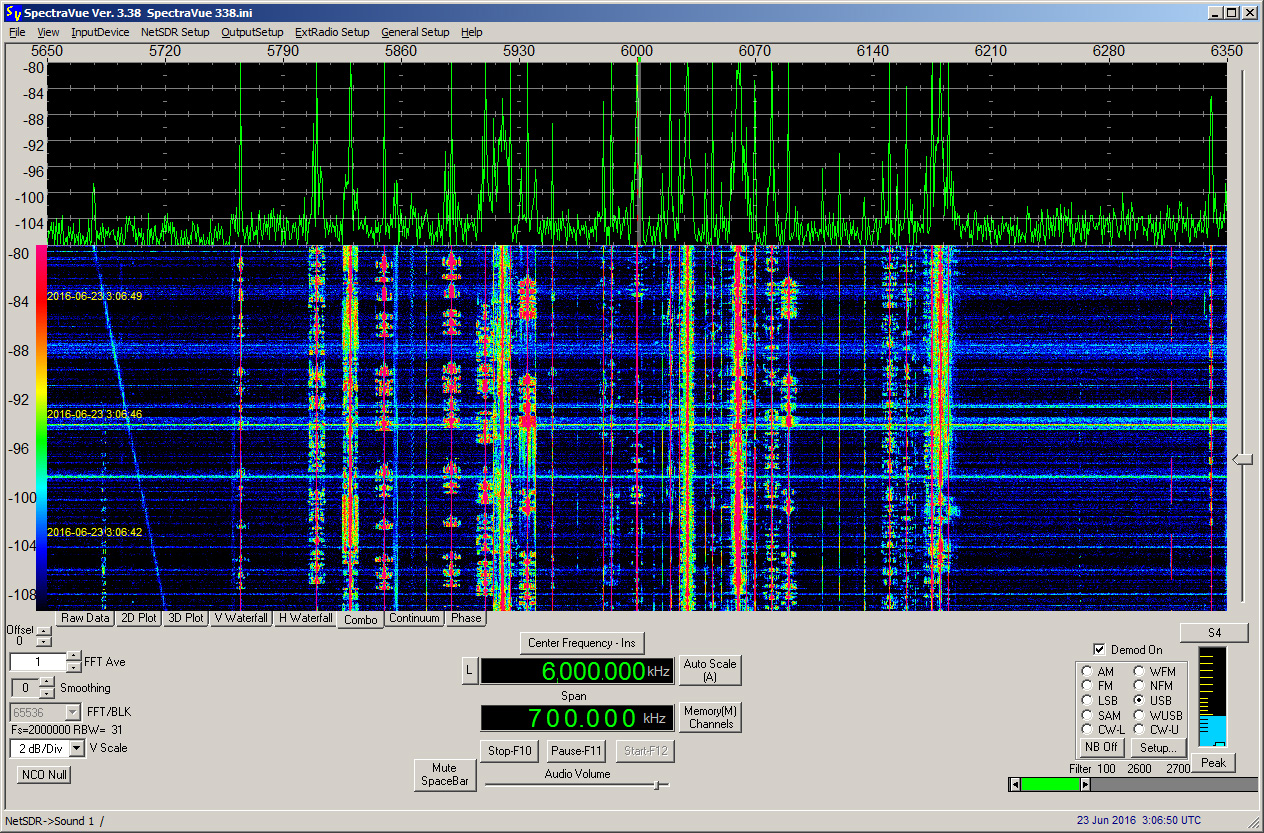Select the WFM demodulation mode
This screenshot has width=1264, height=833.
tap(1139, 672)
